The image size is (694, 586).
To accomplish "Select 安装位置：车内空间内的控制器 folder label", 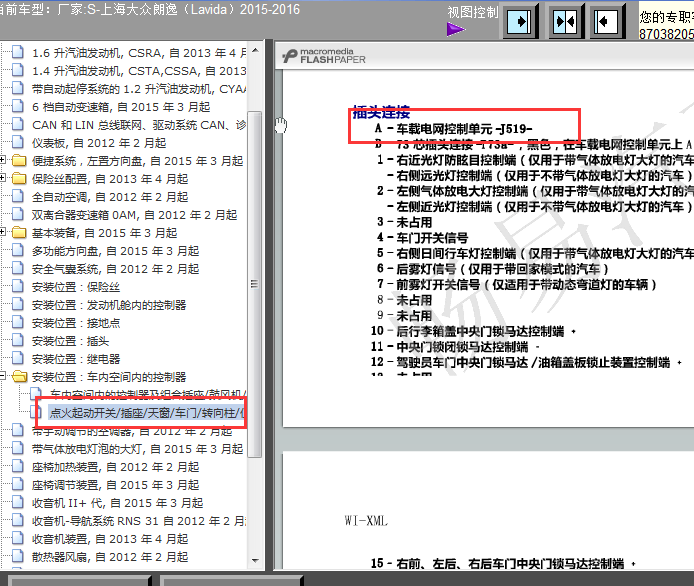I will pos(109,377).
